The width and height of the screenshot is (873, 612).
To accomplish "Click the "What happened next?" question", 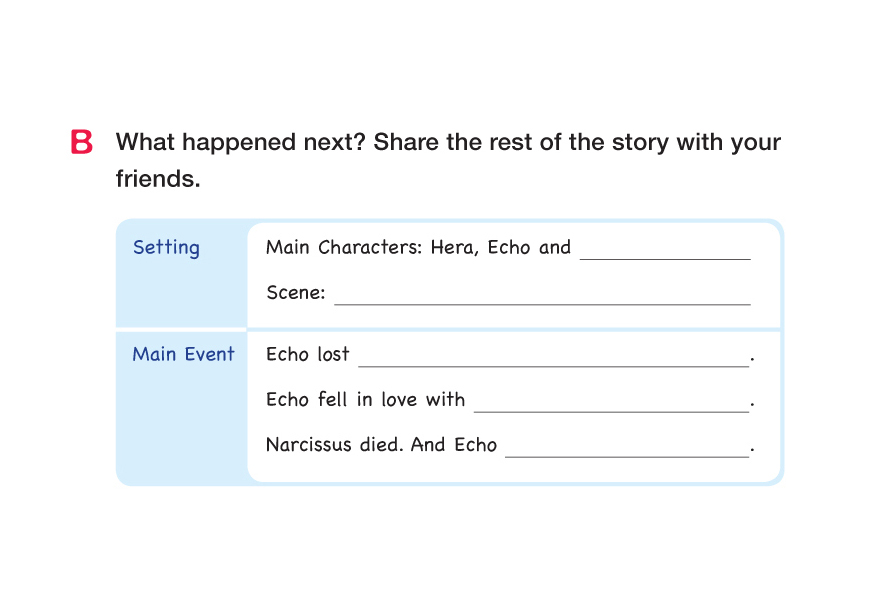I will [241, 142].
